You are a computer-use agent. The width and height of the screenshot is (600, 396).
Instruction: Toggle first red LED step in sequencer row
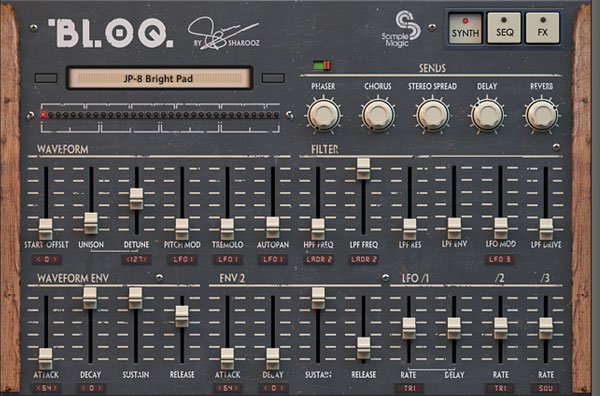click(x=43, y=115)
